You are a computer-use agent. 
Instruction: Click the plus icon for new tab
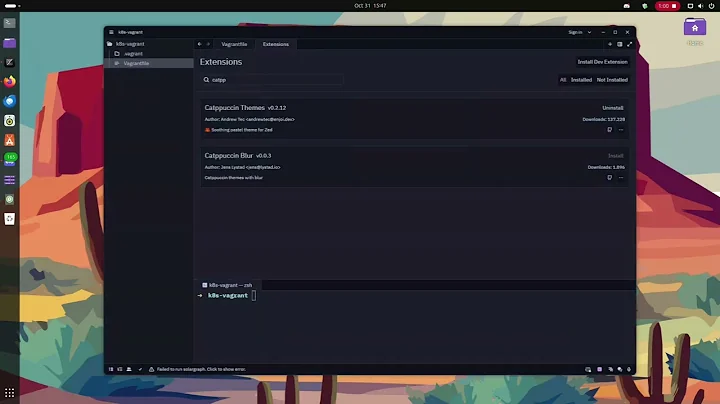(610, 44)
